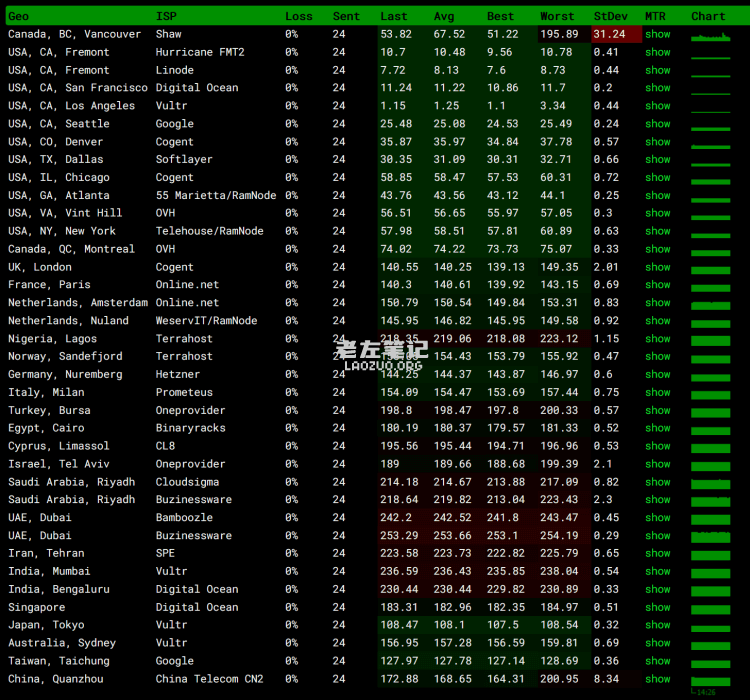Click the Worst column header
The image size is (750, 700).
tap(557, 16)
